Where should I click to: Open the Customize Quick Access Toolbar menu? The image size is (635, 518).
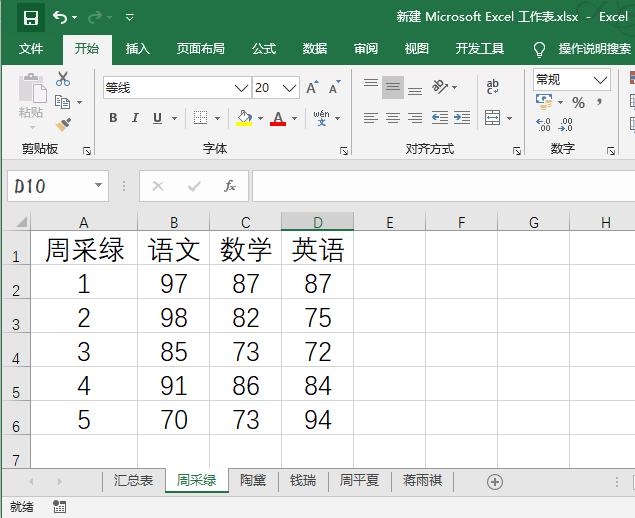pyautogui.click(x=130, y=17)
